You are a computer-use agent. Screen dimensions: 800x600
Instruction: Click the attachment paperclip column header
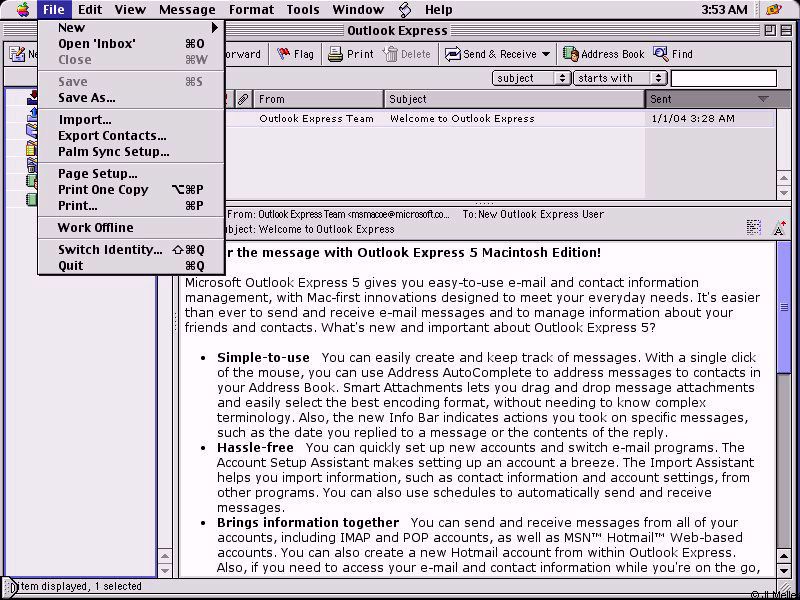coord(243,99)
